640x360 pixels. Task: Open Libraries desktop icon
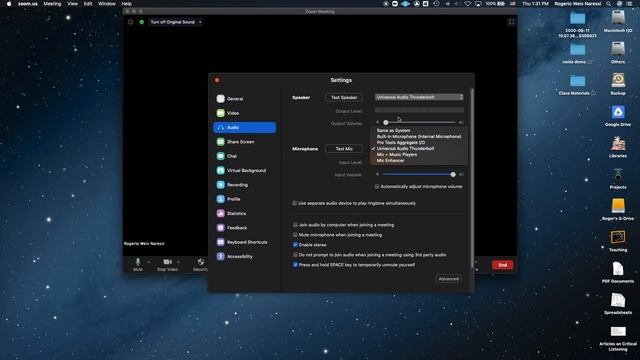[618, 147]
